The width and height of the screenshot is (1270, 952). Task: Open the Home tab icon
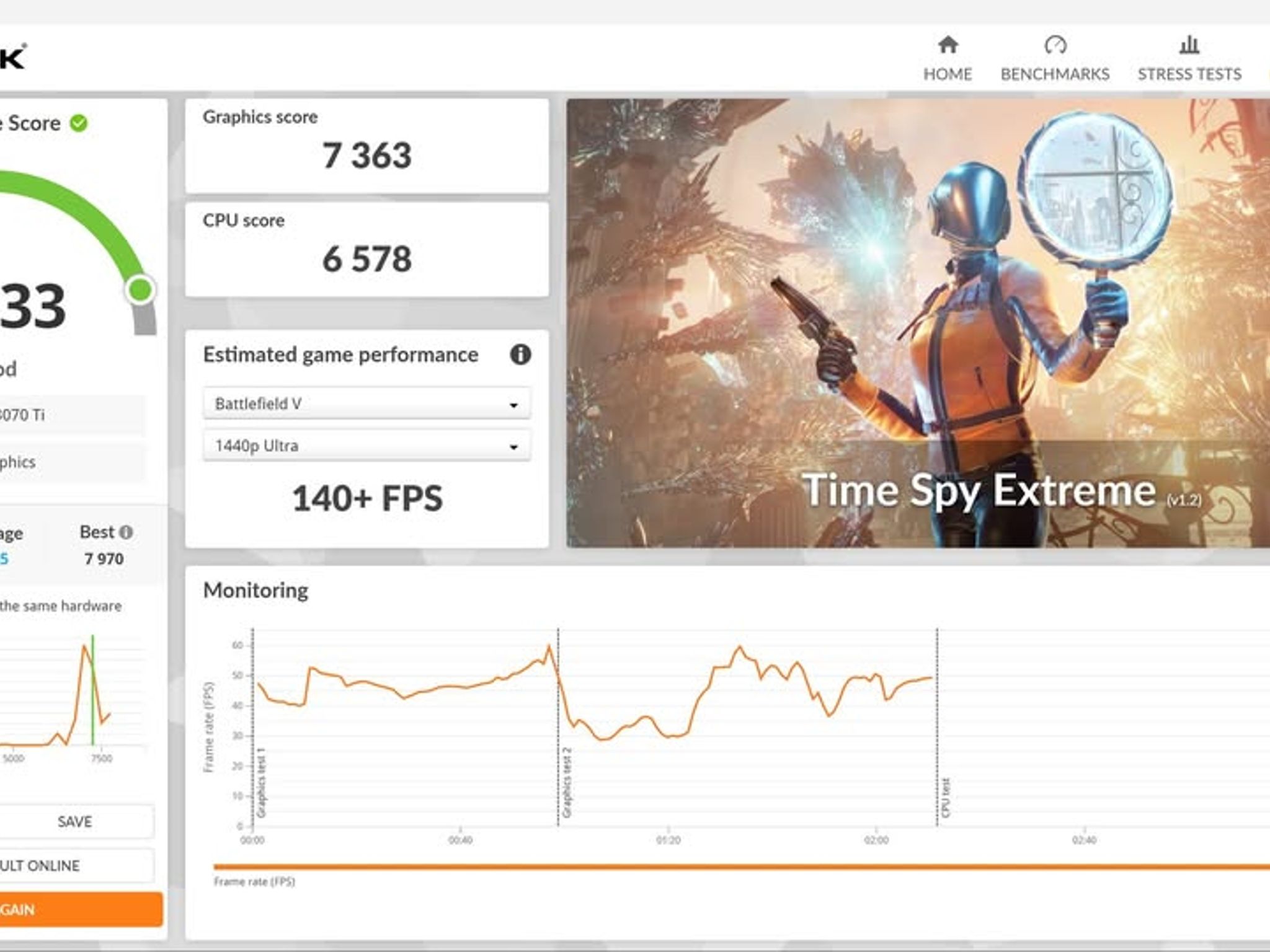point(948,45)
